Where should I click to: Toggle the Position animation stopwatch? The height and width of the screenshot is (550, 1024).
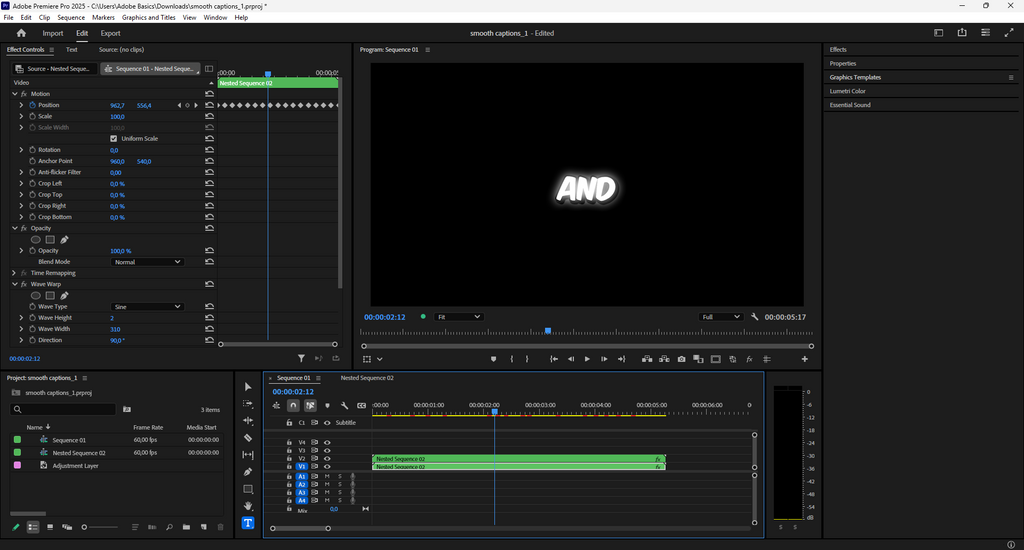(32, 105)
